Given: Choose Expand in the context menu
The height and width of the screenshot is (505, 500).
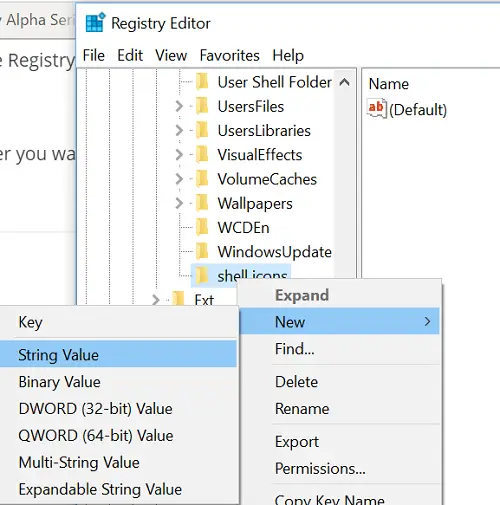Looking at the screenshot, I should click(x=340, y=295).
